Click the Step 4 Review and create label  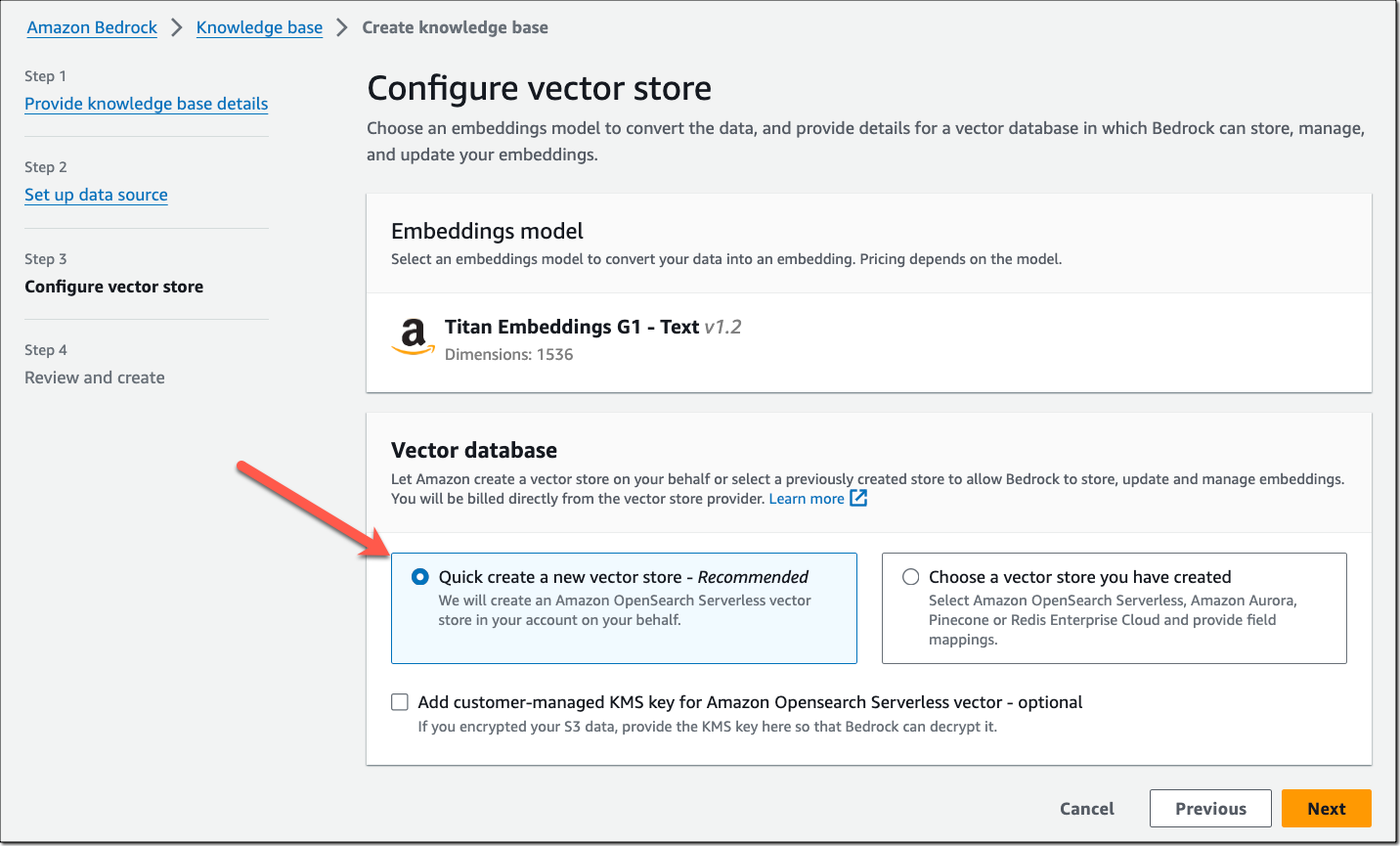[x=94, y=378]
